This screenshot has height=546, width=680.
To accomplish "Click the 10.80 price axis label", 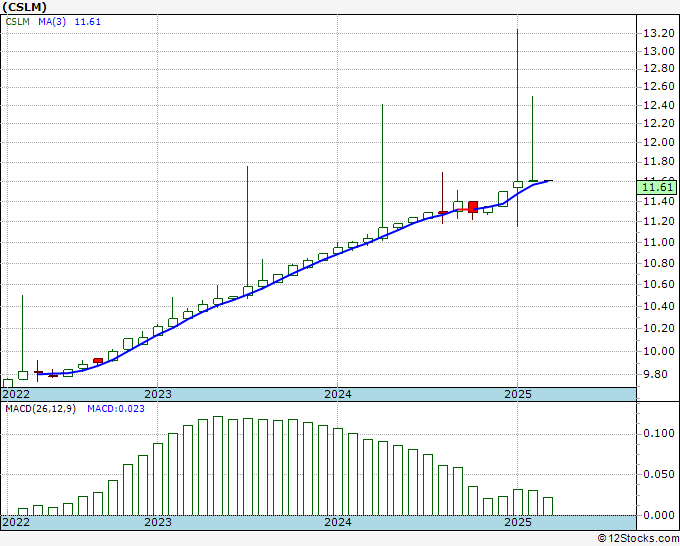I will point(658,263).
